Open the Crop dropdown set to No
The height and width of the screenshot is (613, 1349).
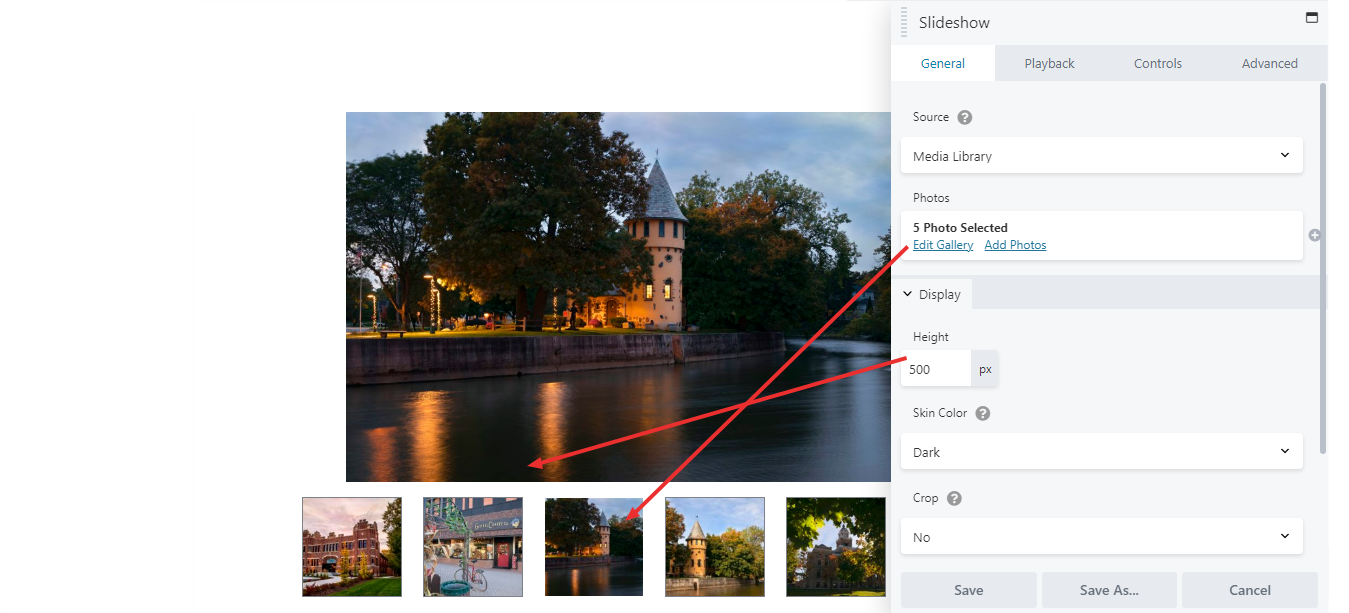tap(1102, 537)
